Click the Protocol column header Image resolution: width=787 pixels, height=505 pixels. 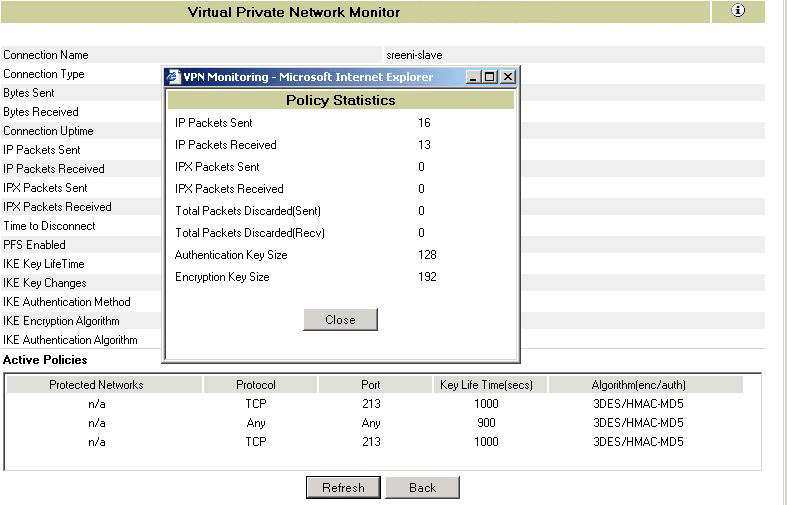coord(256,384)
